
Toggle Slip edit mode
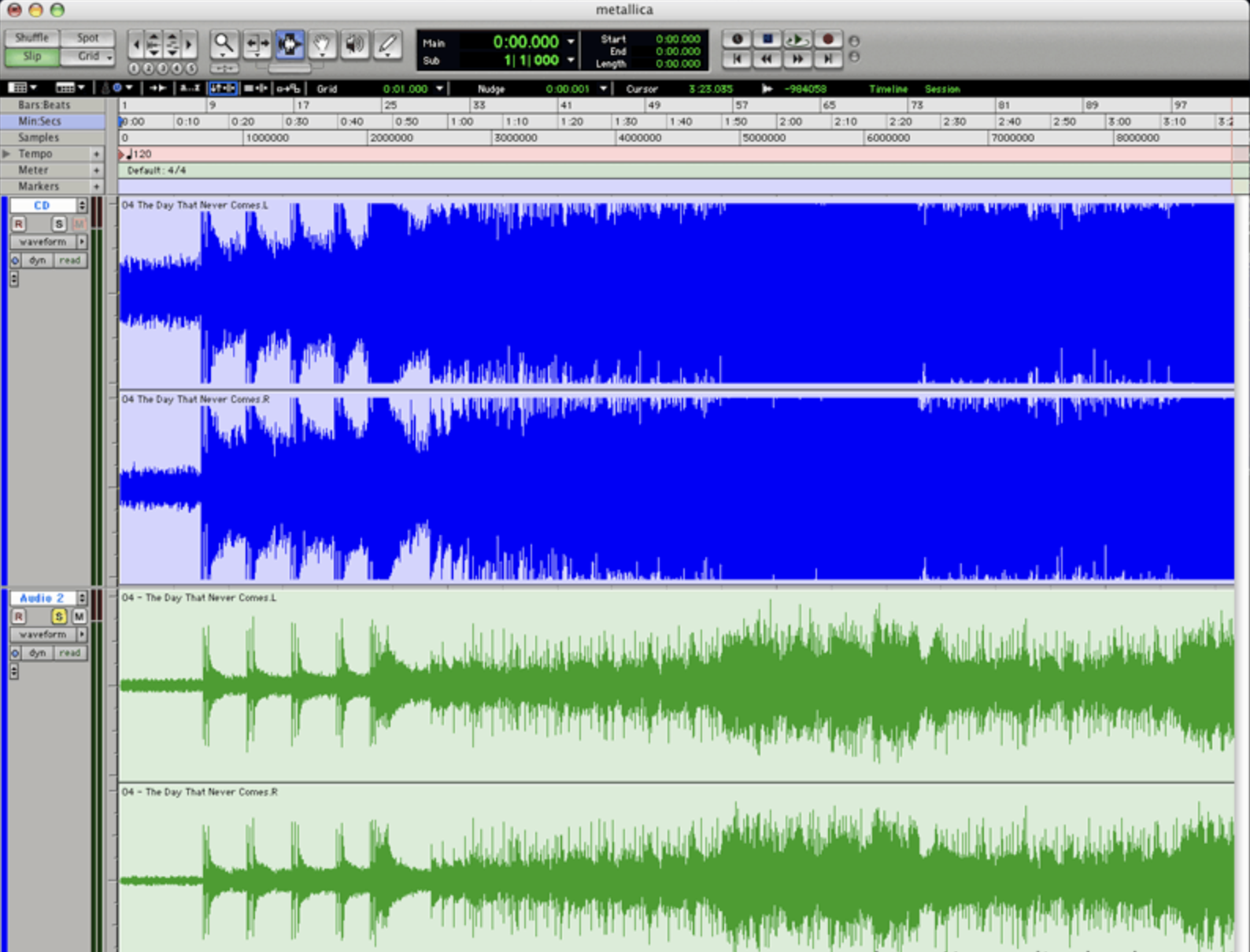coord(31,57)
